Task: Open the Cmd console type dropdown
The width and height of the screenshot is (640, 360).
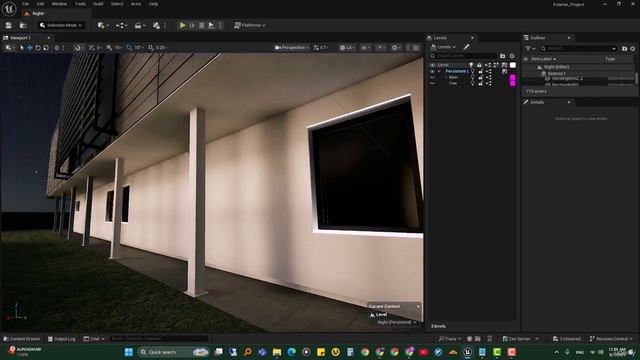Action: pos(94,339)
